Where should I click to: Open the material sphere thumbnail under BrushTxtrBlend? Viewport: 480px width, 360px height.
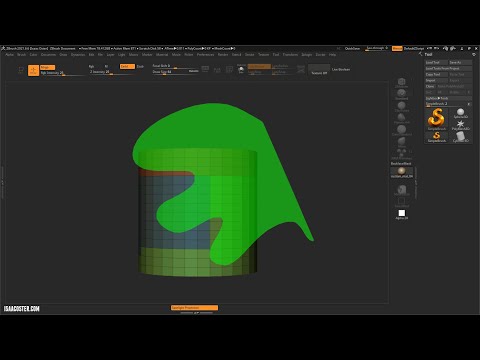tap(401, 172)
